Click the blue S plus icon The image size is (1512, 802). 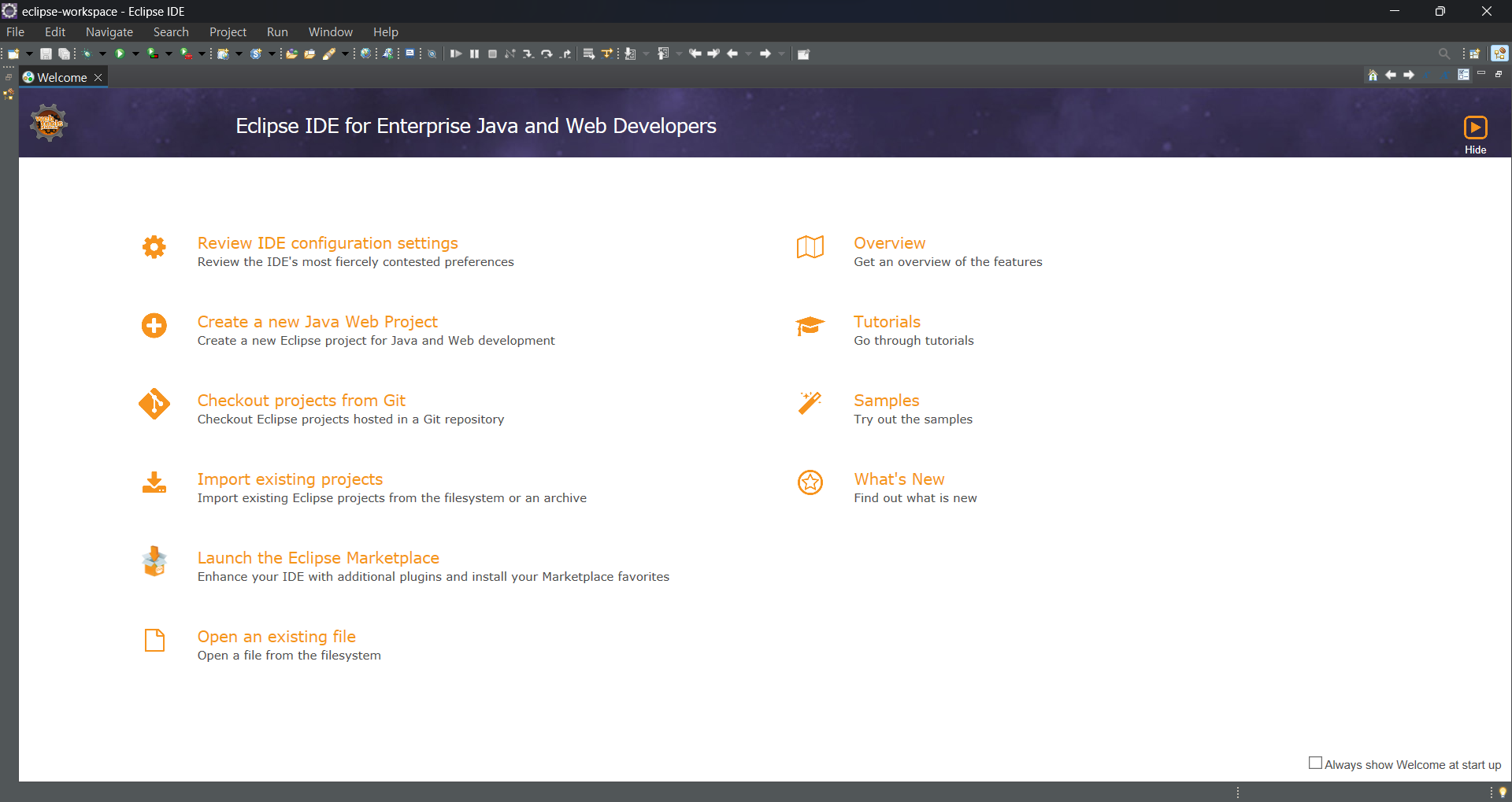coord(255,54)
